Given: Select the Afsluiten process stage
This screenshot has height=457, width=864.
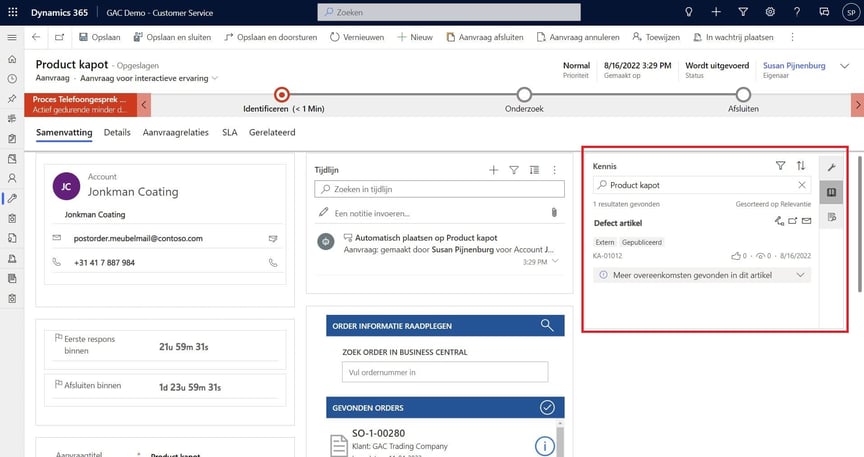Looking at the screenshot, I should [743, 95].
